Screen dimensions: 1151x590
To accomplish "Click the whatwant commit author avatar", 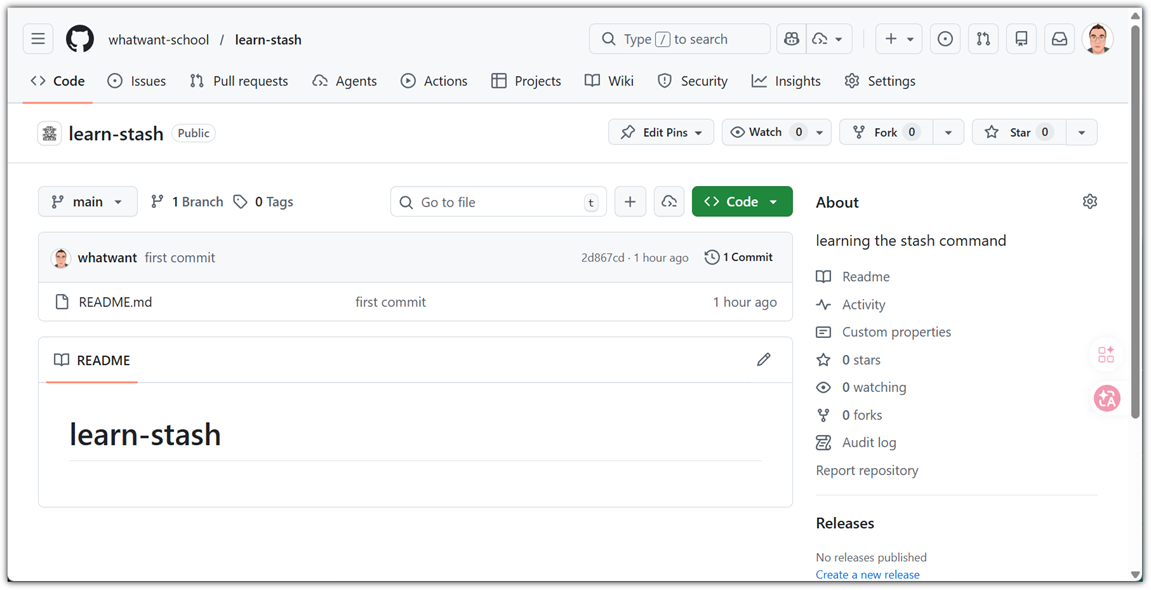I will [x=61, y=258].
